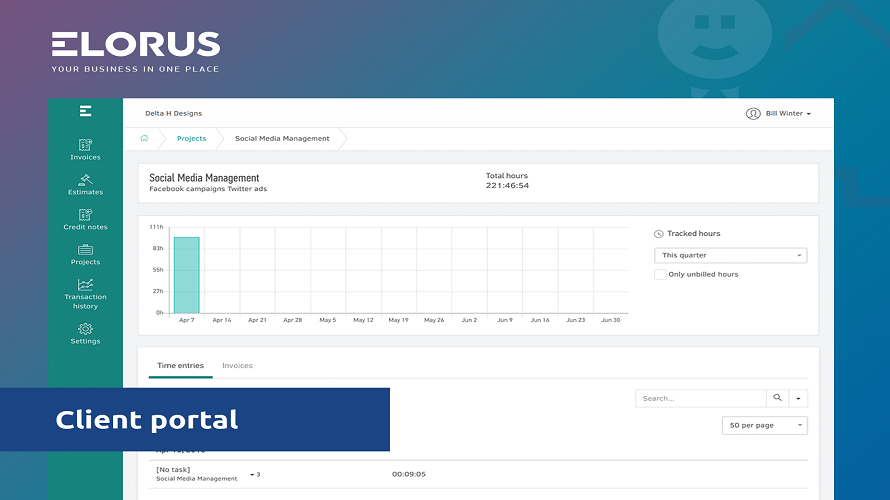
Task: Open the Bill Winter user menu
Action: [779, 114]
